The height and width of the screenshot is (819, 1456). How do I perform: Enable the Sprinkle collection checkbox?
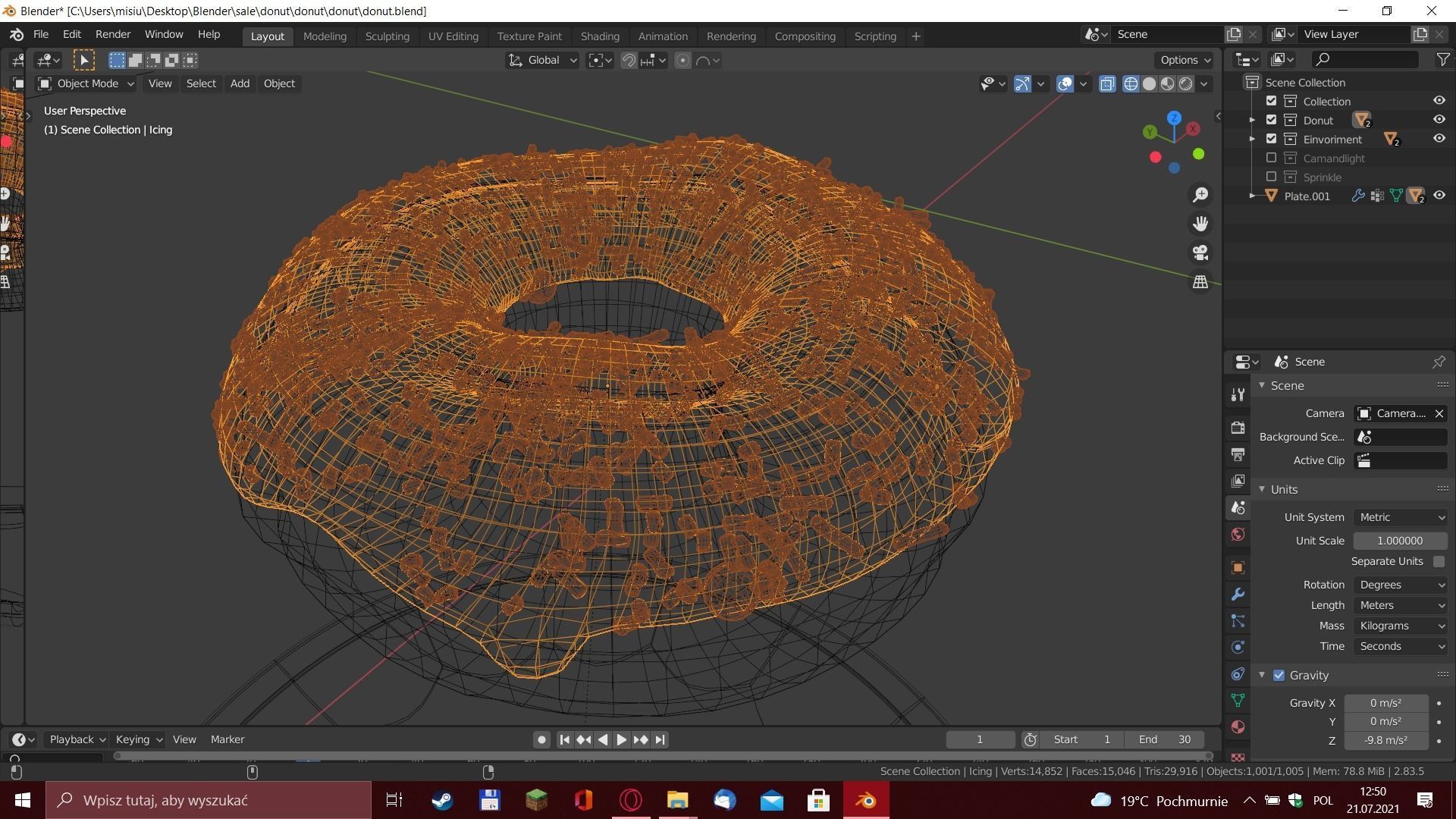(1272, 177)
